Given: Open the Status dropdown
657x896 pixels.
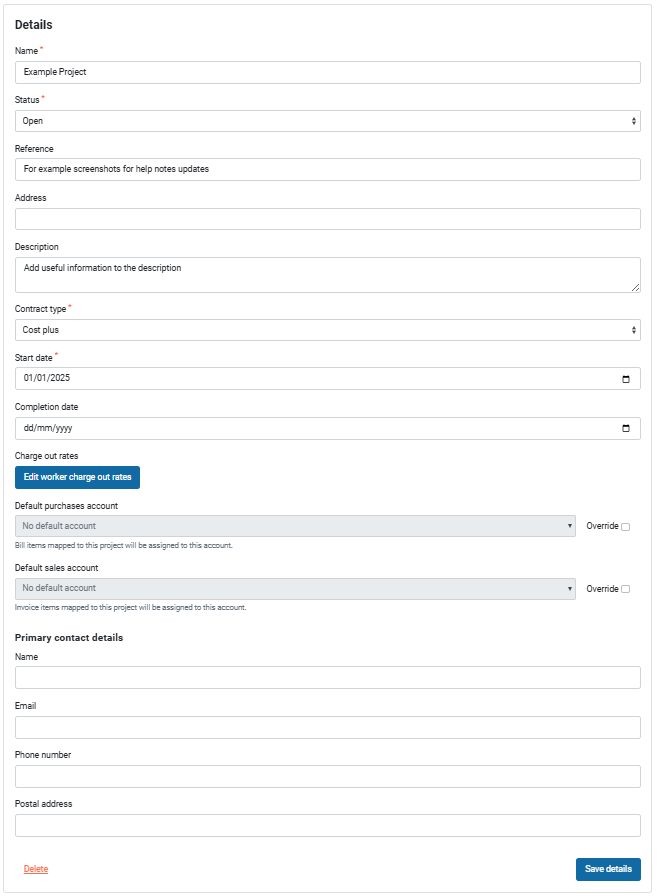Looking at the screenshot, I should pos(327,121).
